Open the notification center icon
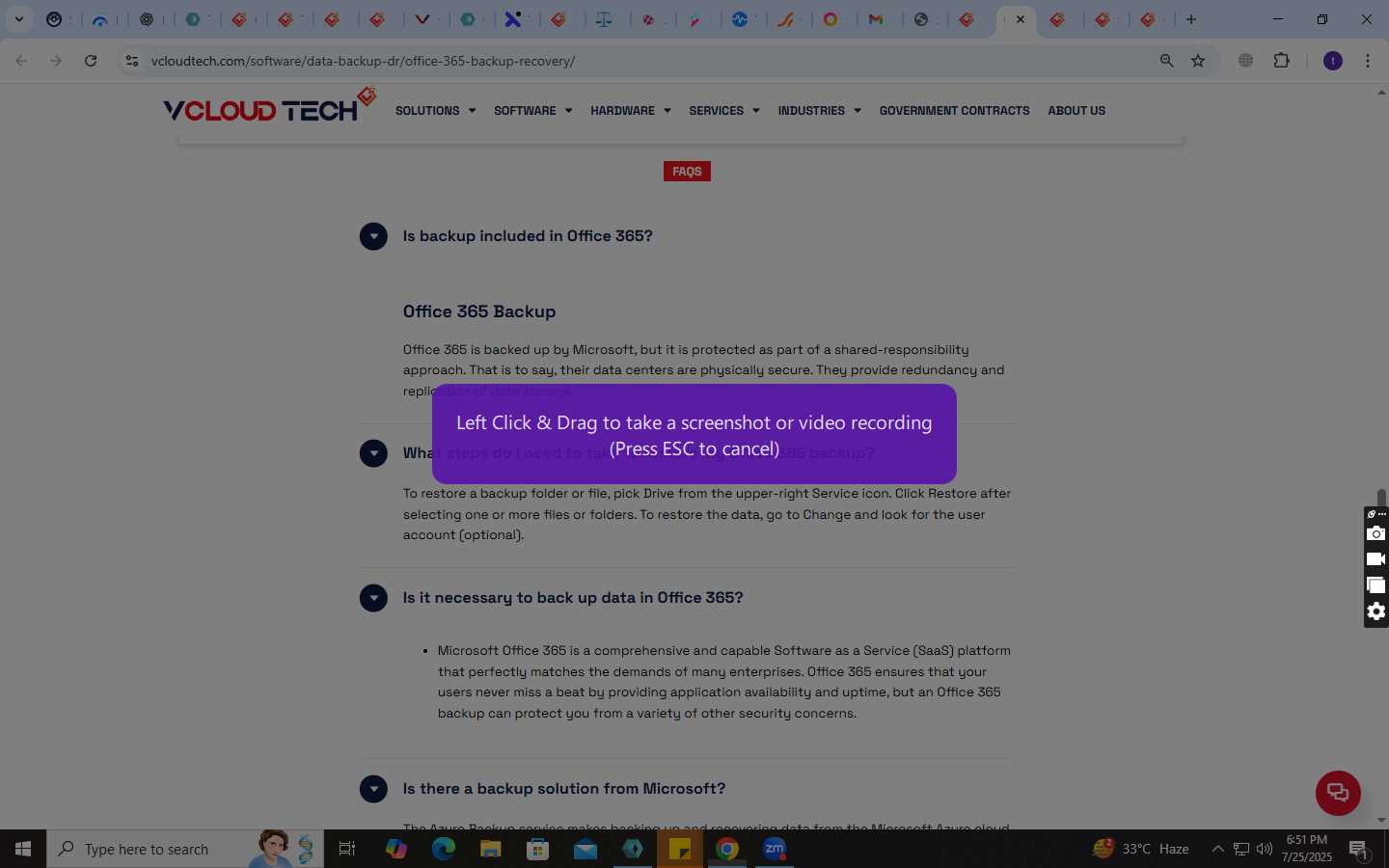Image resolution: width=1389 pixels, height=868 pixels. point(1358,850)
